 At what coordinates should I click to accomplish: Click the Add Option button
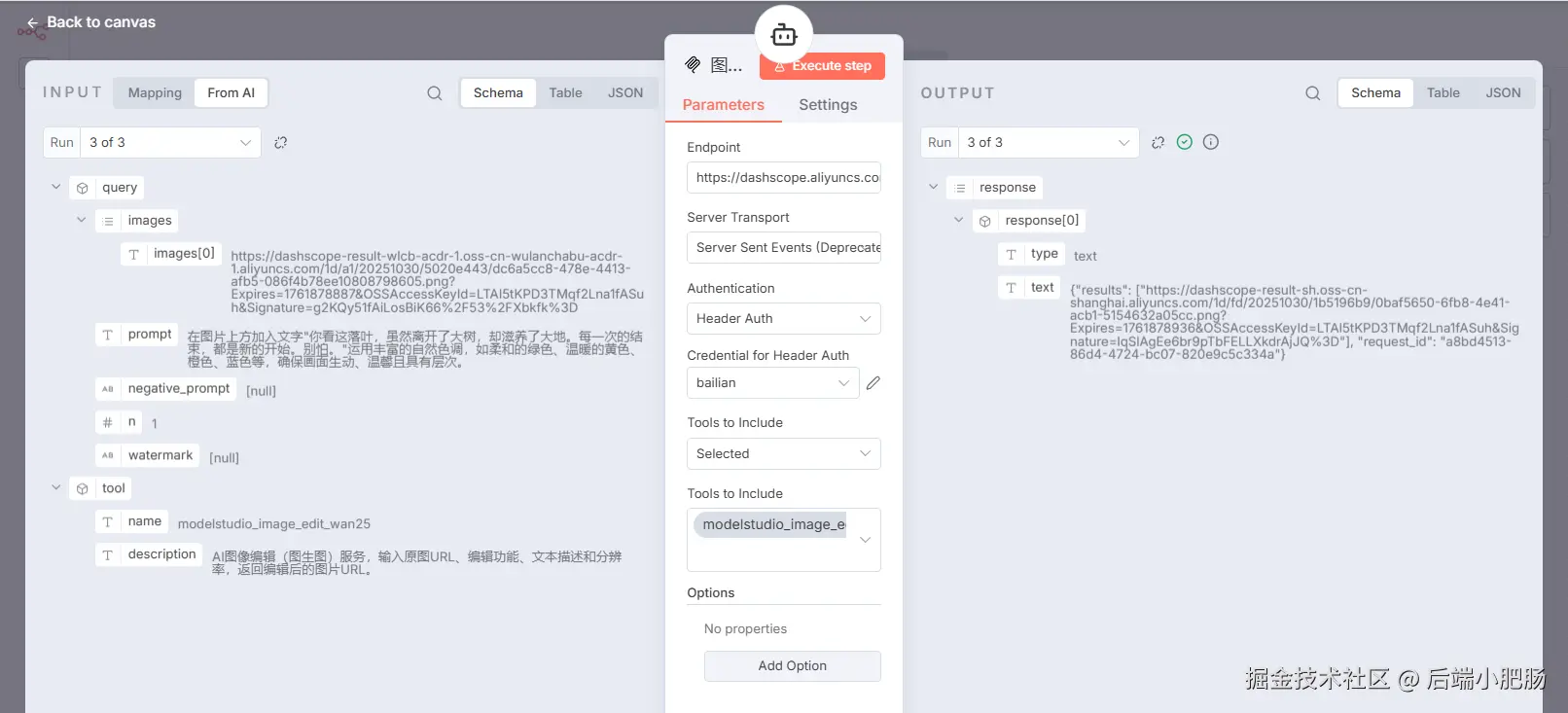click(793, 666)
